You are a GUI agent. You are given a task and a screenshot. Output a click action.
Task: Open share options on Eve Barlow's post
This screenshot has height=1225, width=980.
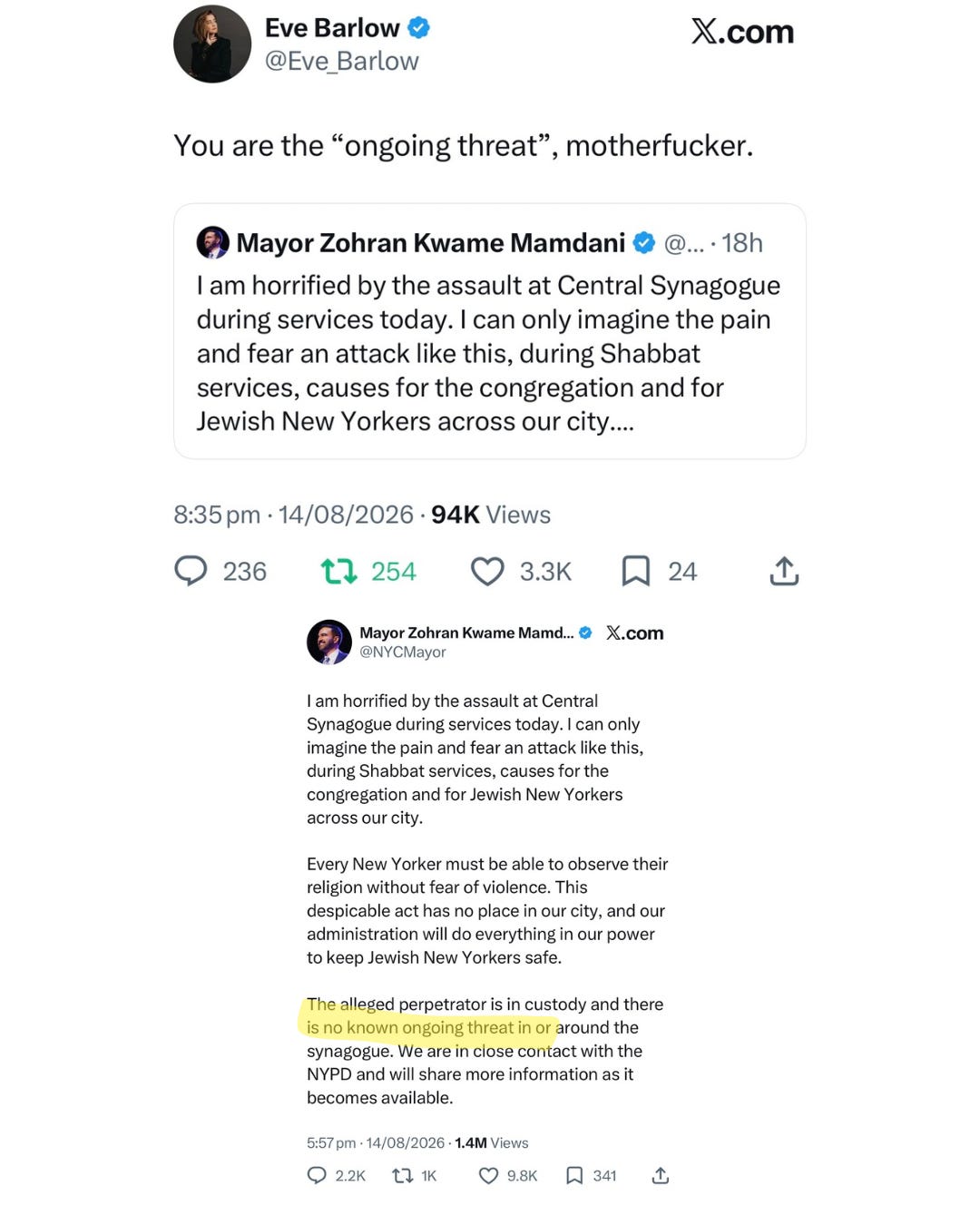[784, 571]
